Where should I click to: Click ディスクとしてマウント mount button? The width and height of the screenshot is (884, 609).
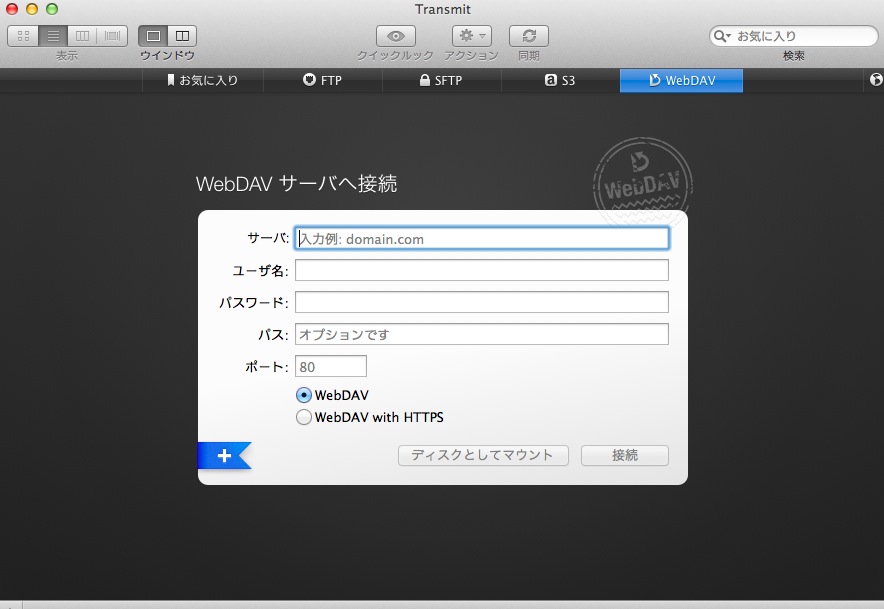pos(483,456)
